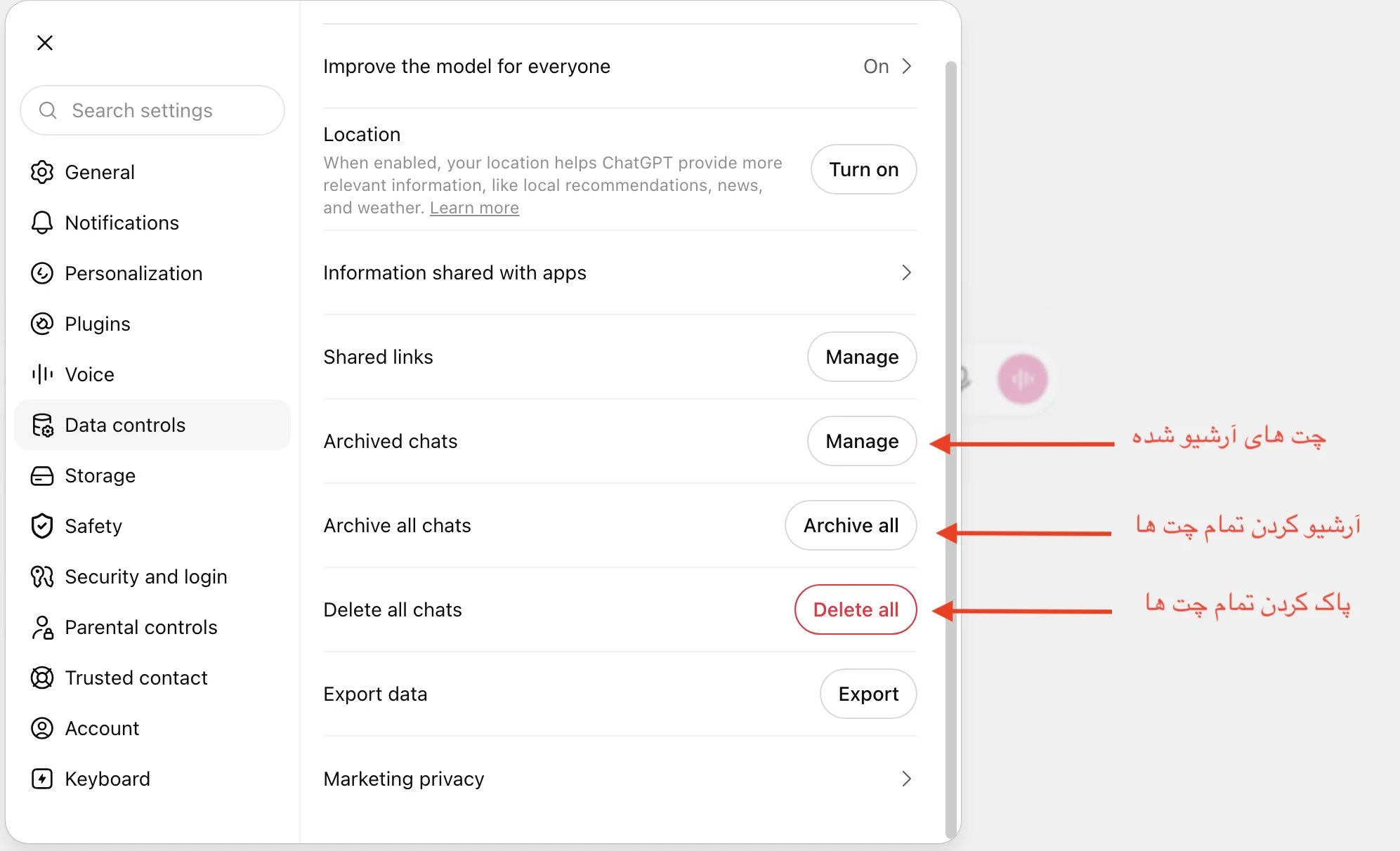
Task: Click the pink voice mode button
Action: pos(1023,379)
